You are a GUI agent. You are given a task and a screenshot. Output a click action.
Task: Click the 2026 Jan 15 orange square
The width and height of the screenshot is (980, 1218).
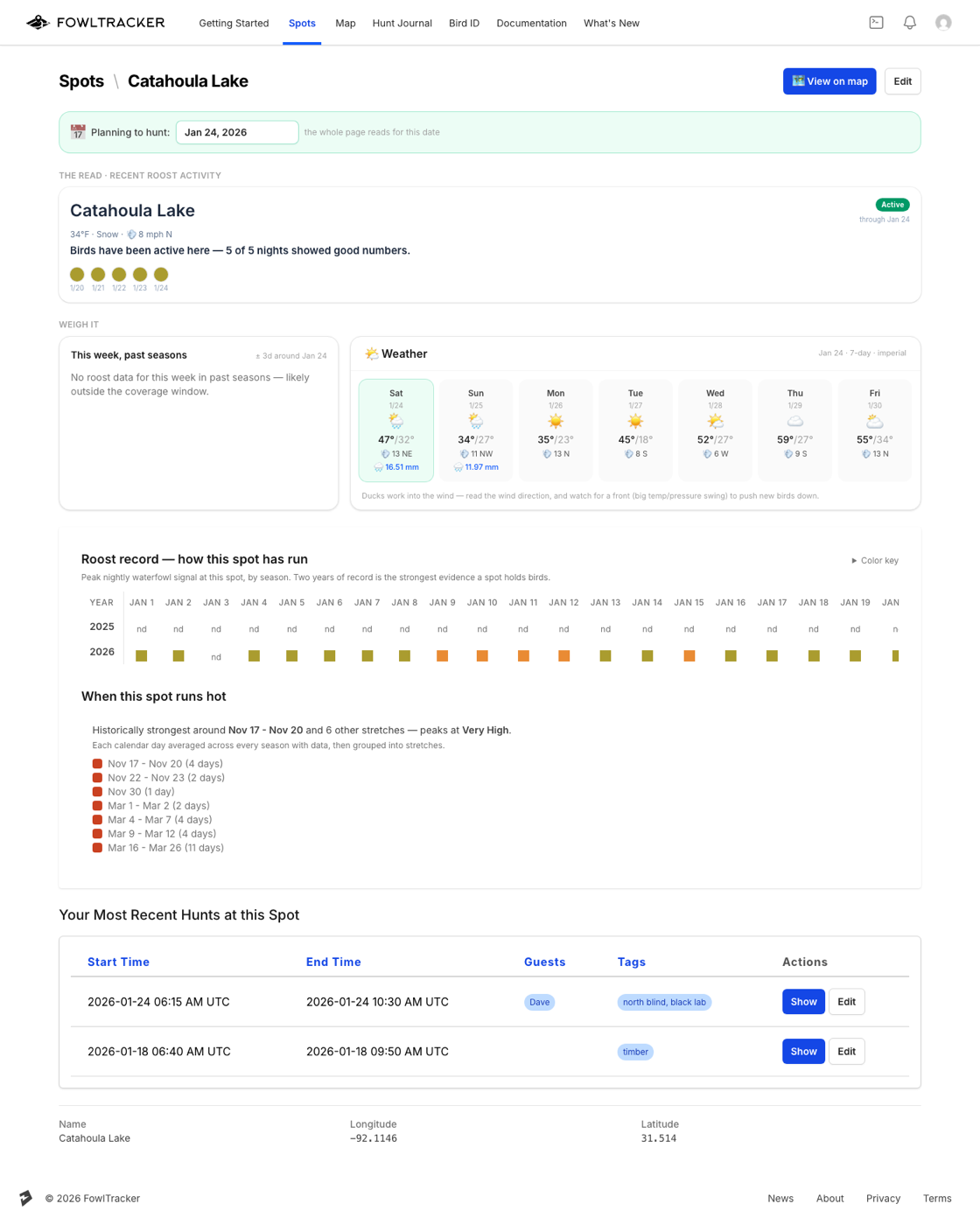pos(689,655)
